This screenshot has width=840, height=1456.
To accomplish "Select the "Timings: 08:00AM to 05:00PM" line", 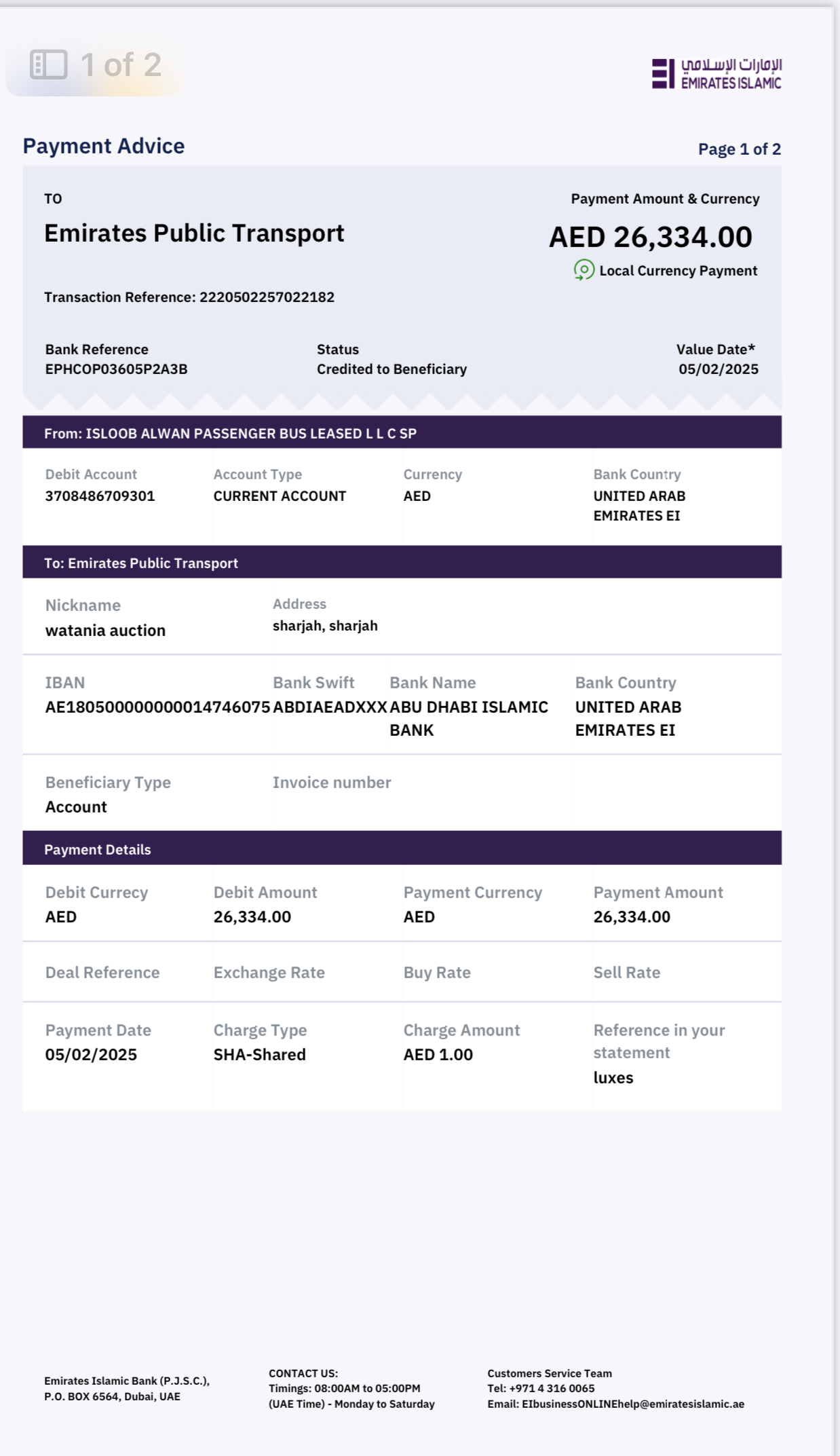I will 345,1388.
